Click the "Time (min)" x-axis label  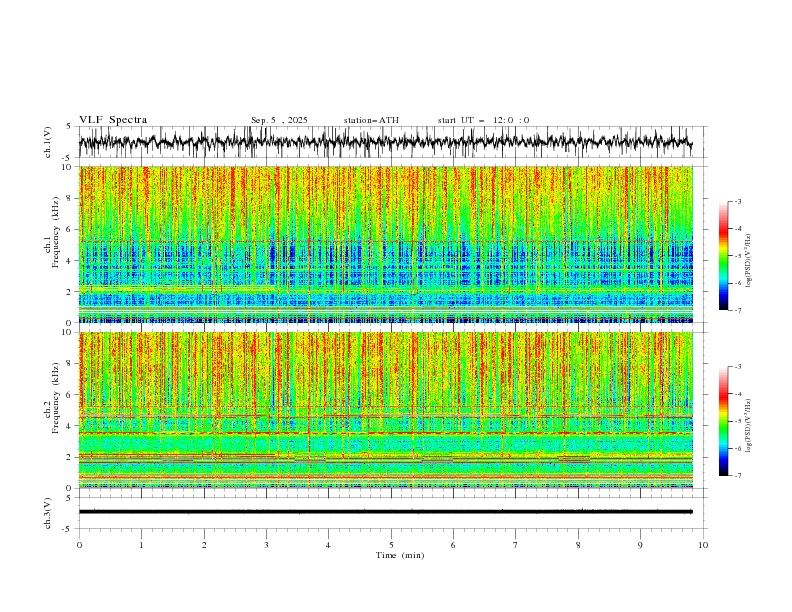coord(400,555)
